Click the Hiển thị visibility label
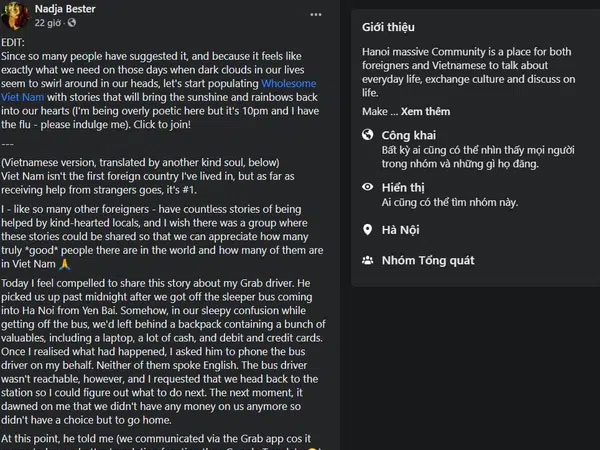 click(403, 188)
